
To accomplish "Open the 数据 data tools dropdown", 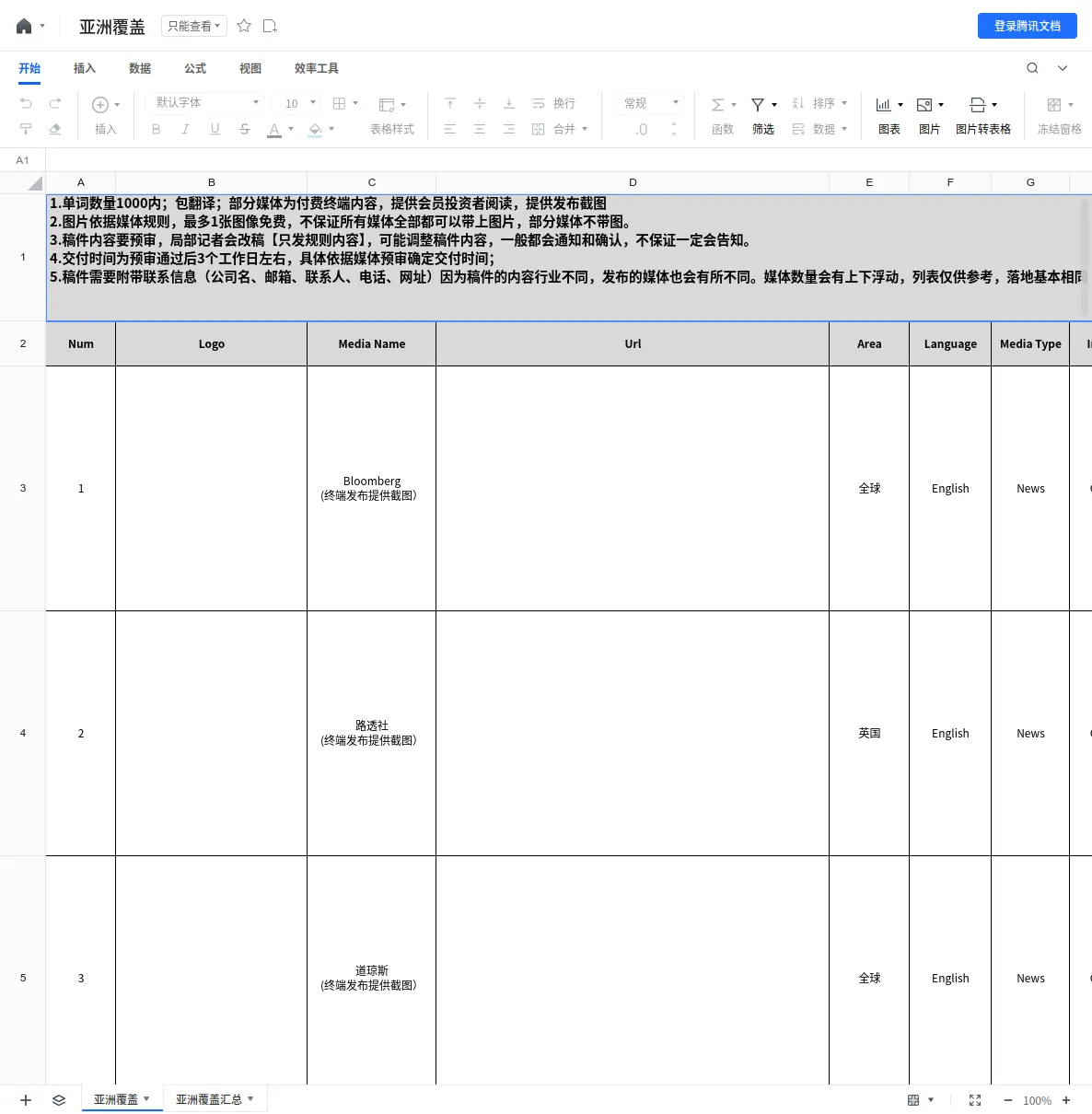I will (819, 129).
